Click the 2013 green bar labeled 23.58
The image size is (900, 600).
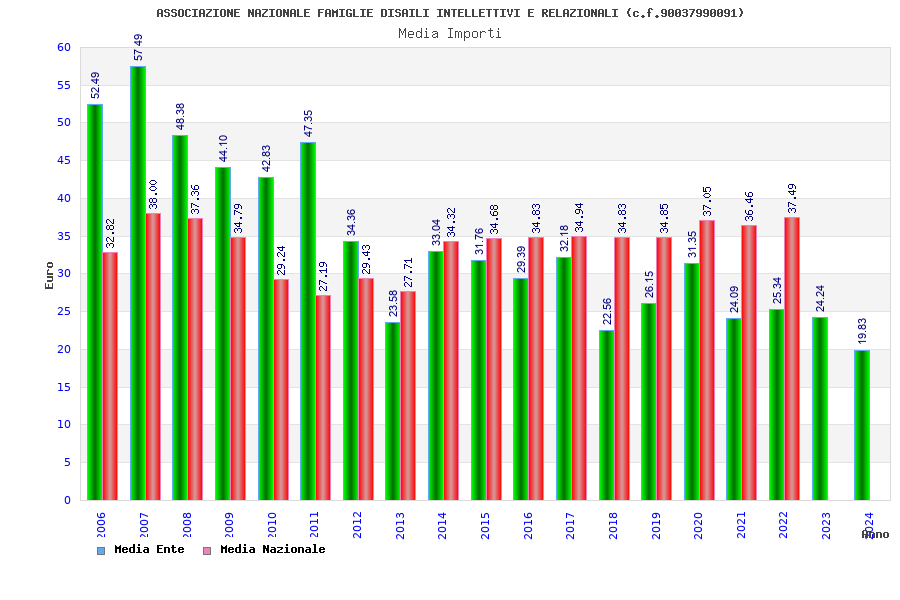[x=393, y=411]
